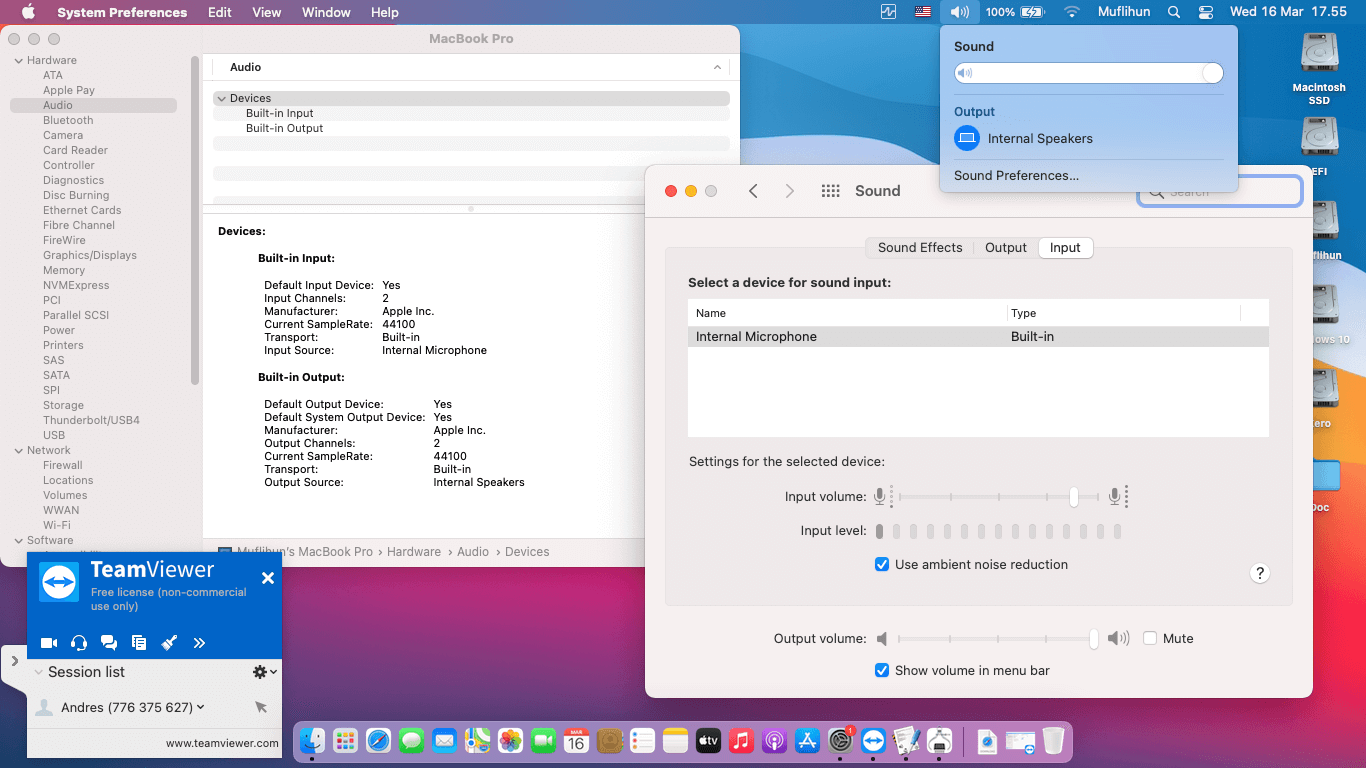Open Session list settings gear

pyautogui.click(x=258, y=671)
